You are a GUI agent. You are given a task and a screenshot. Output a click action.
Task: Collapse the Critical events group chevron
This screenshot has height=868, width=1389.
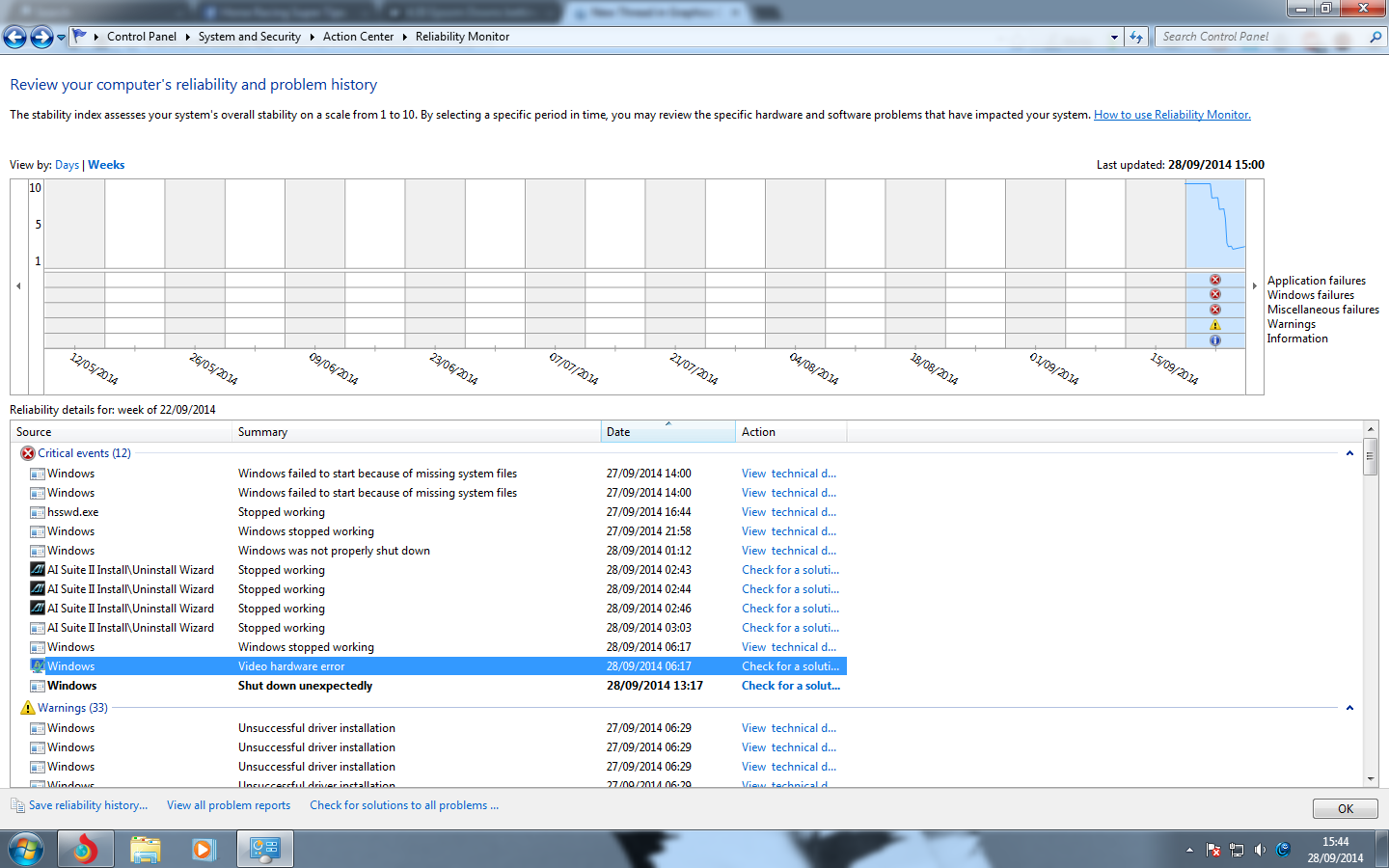click(x=1349, y=453)
